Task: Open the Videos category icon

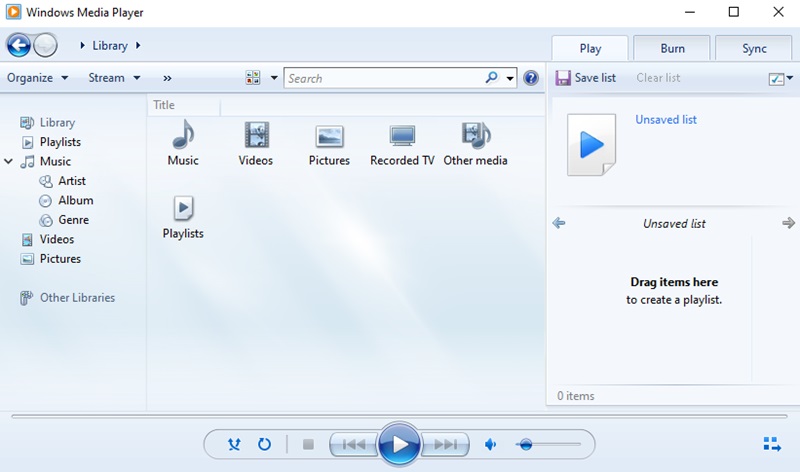Action: coord(256,135)
